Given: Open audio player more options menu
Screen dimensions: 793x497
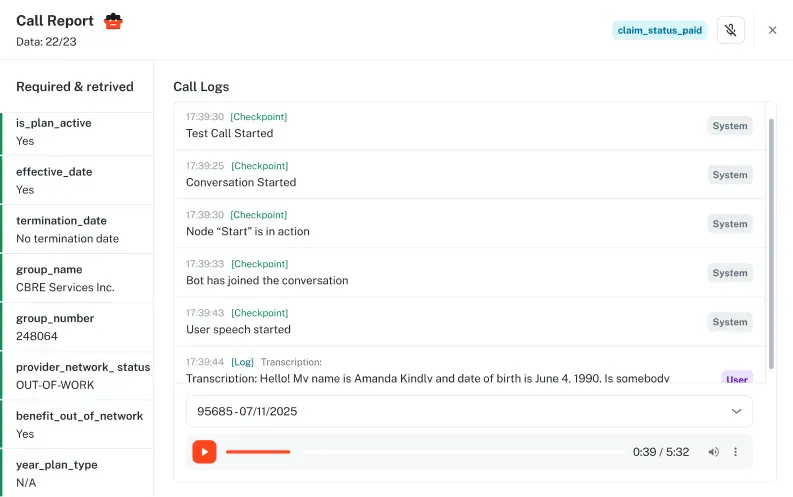Looking at the screenshot, I should tap(735, 452).
